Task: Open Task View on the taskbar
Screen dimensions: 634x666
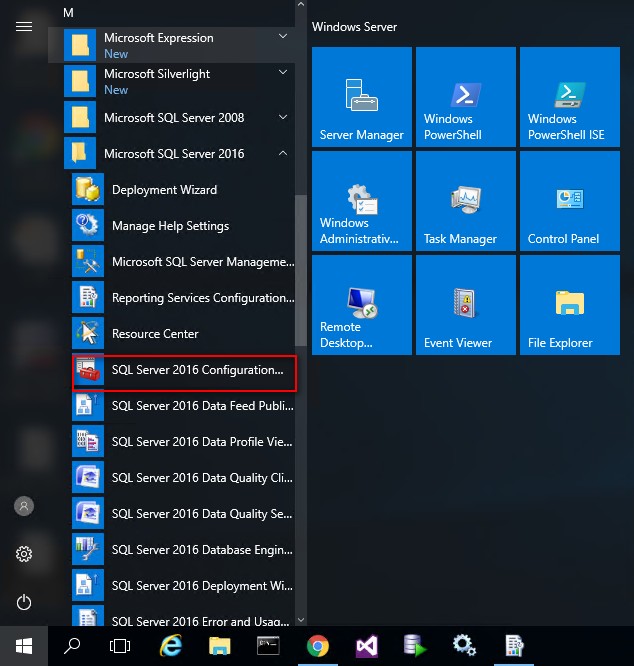Action: click(120, 646)
